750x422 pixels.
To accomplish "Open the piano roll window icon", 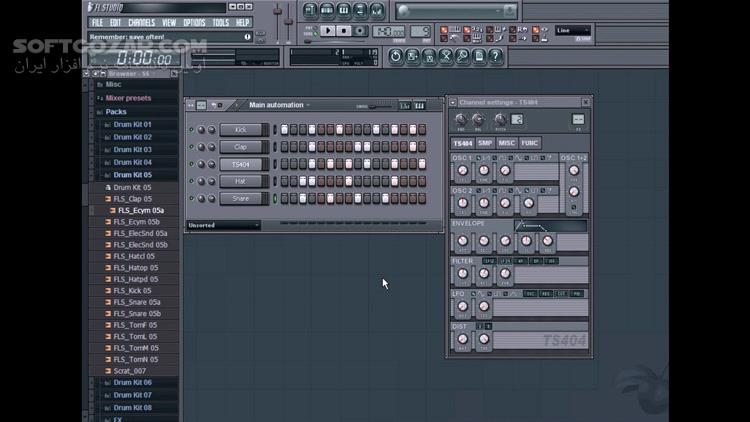I will tap(343, 10).
